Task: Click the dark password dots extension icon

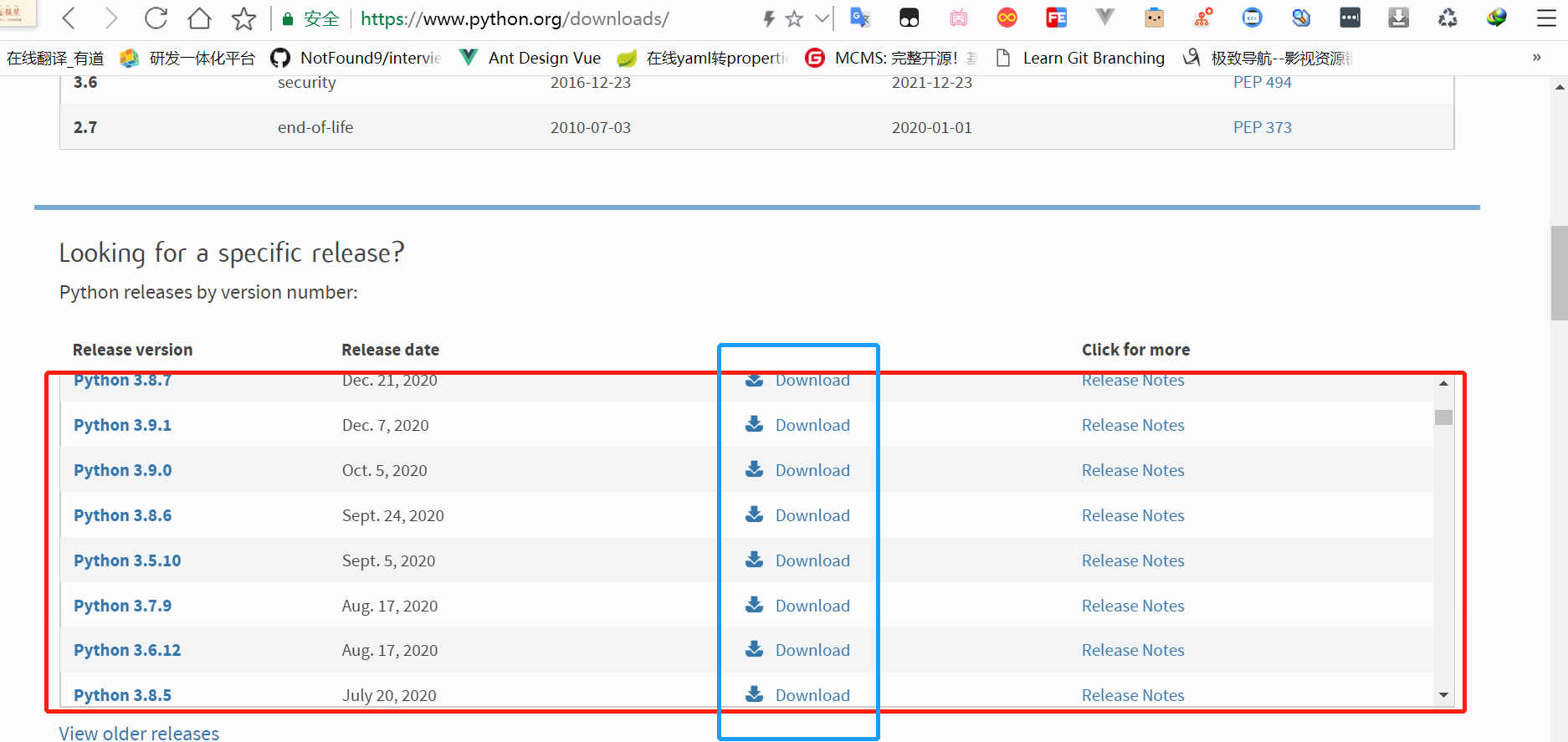Action: (1350, 18)
